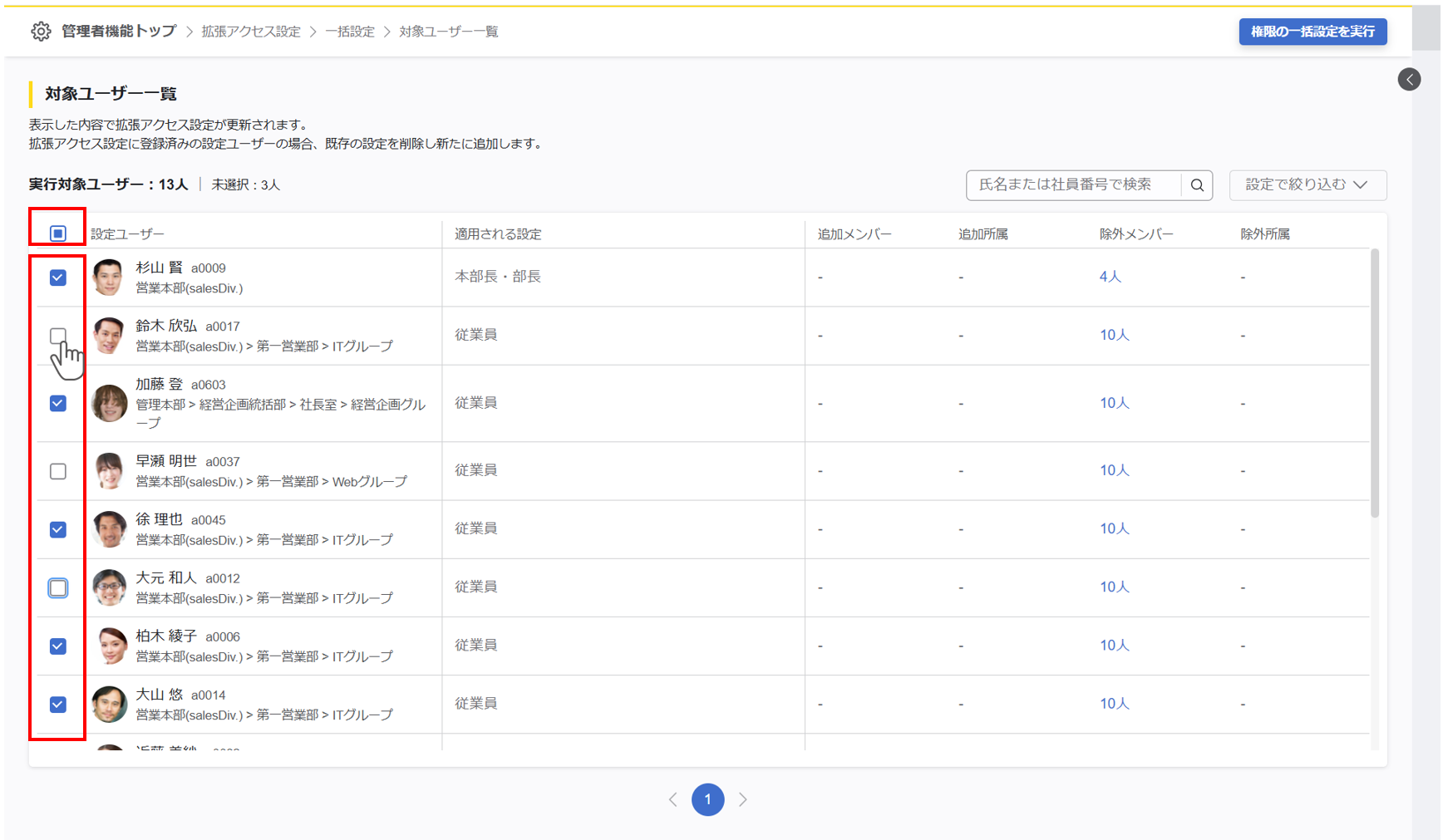1443x840 pixels.
Task: Click the name 柏木 綾子 a0006
Action: (188, 636)
